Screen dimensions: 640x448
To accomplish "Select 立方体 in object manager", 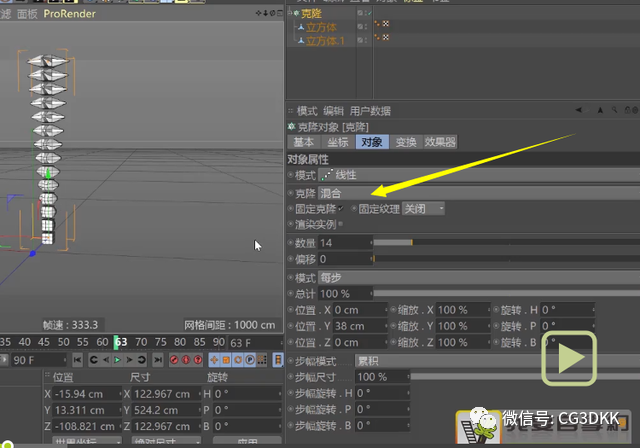I will [x=321, y=27].
